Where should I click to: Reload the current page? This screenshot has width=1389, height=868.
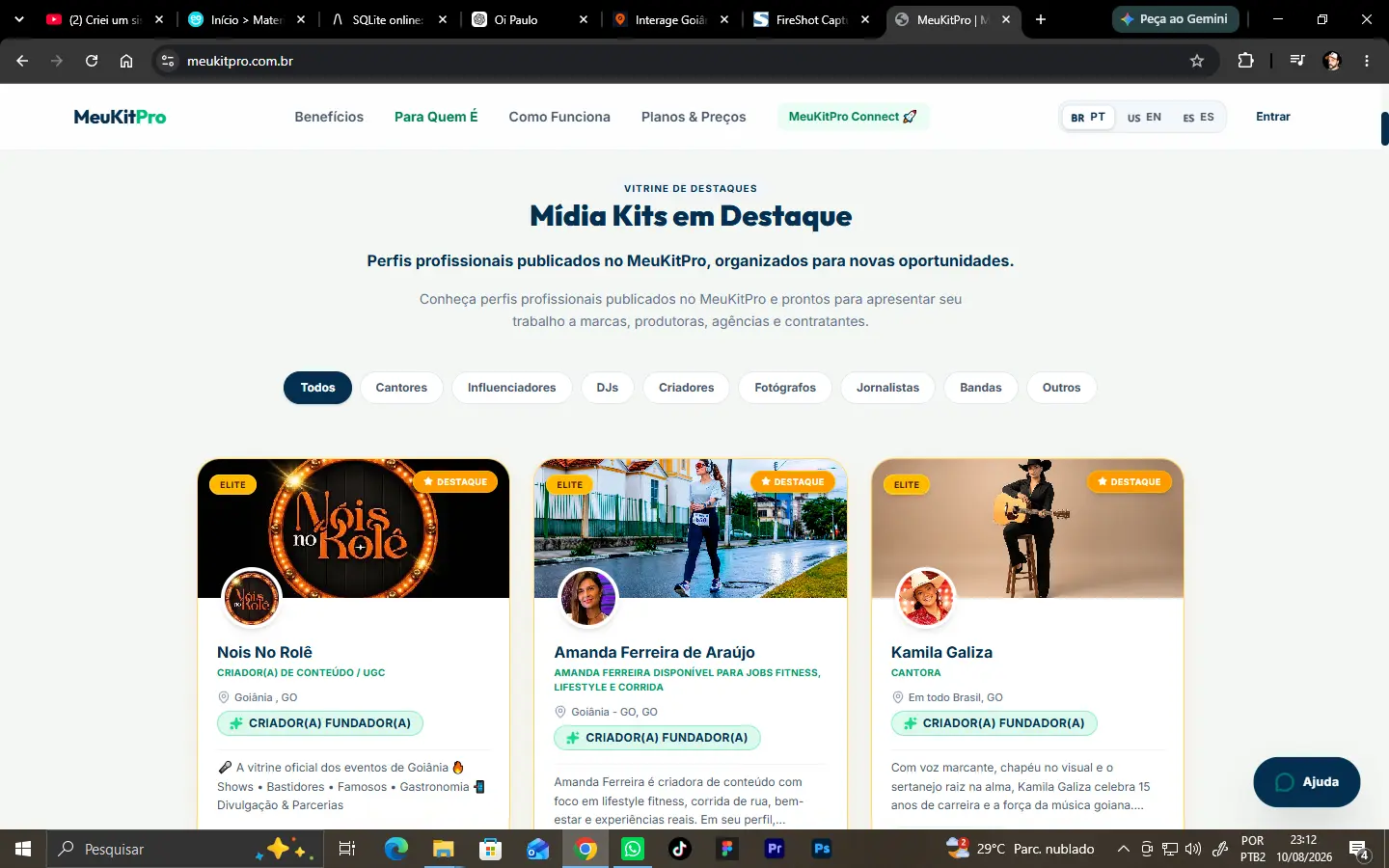[92, 61]
